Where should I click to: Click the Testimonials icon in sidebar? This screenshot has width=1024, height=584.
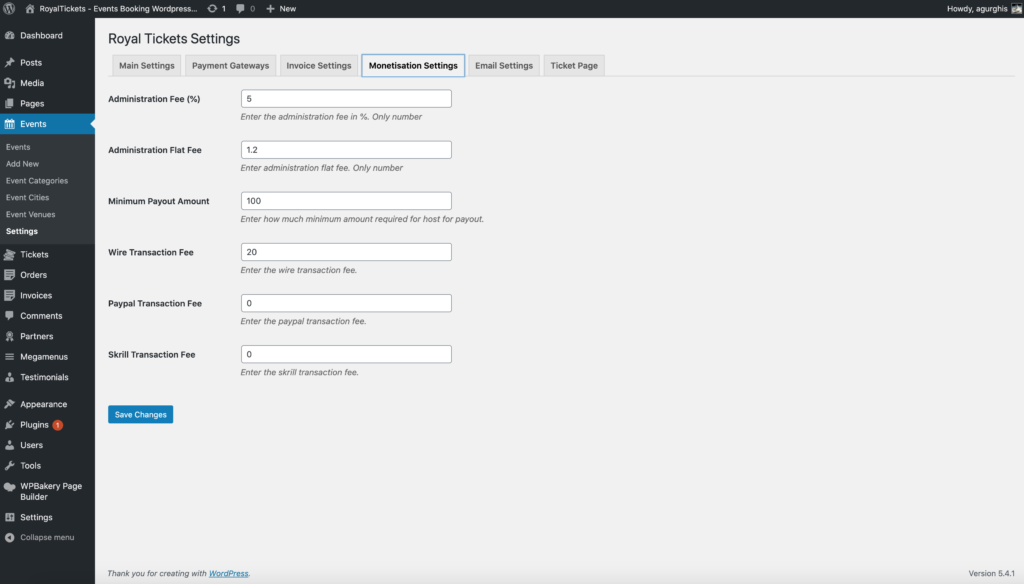(10, 377)
